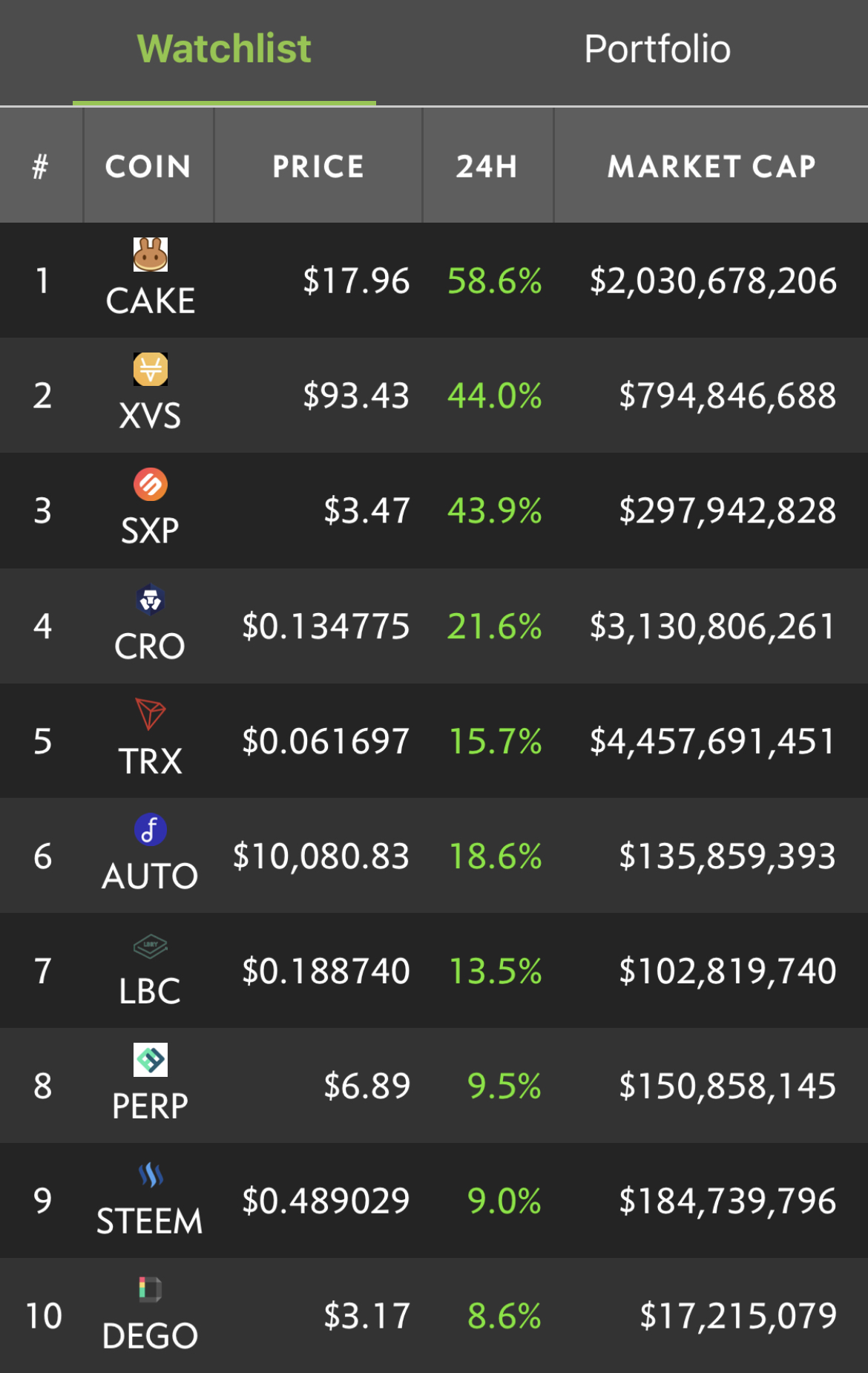Sort by the # rank column header
This screenshot has width=868, height=1373.
pyautogui.click(x=41, y=166)
